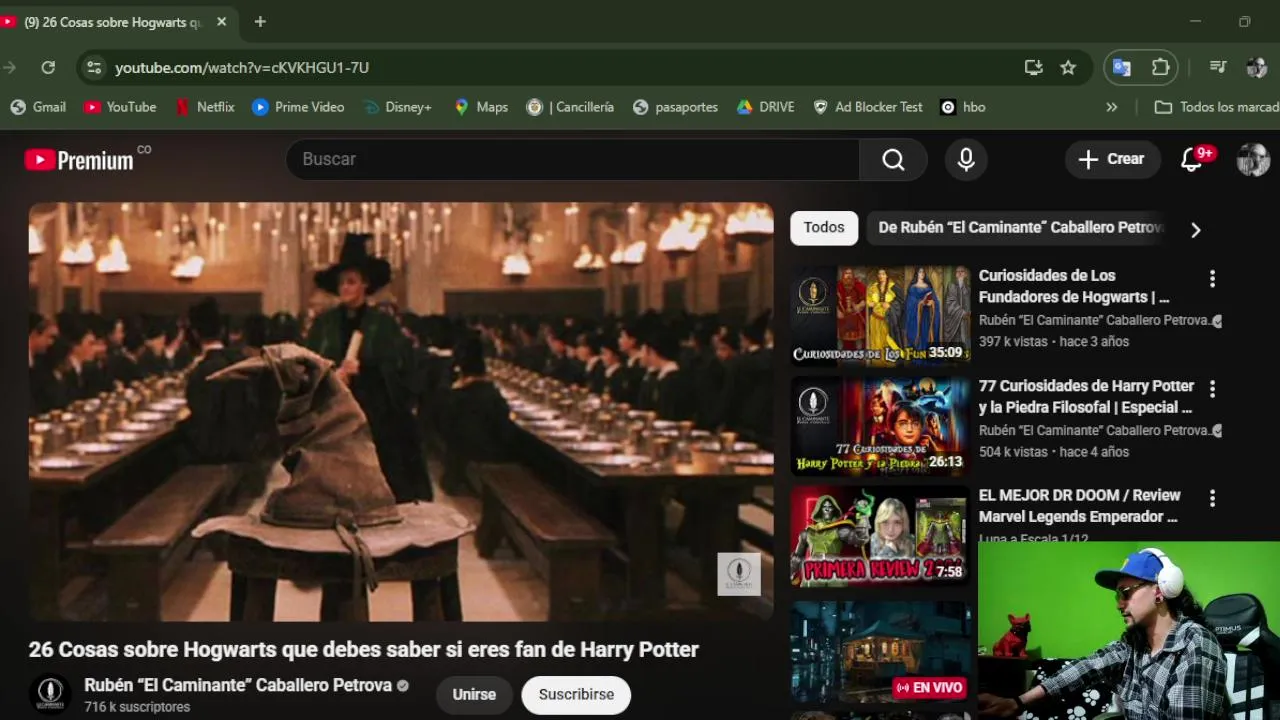Open Rubén El Caminante Caballero Petrova channel name
The height and width of the screenshot is (720, 1280).
[238, 685]
